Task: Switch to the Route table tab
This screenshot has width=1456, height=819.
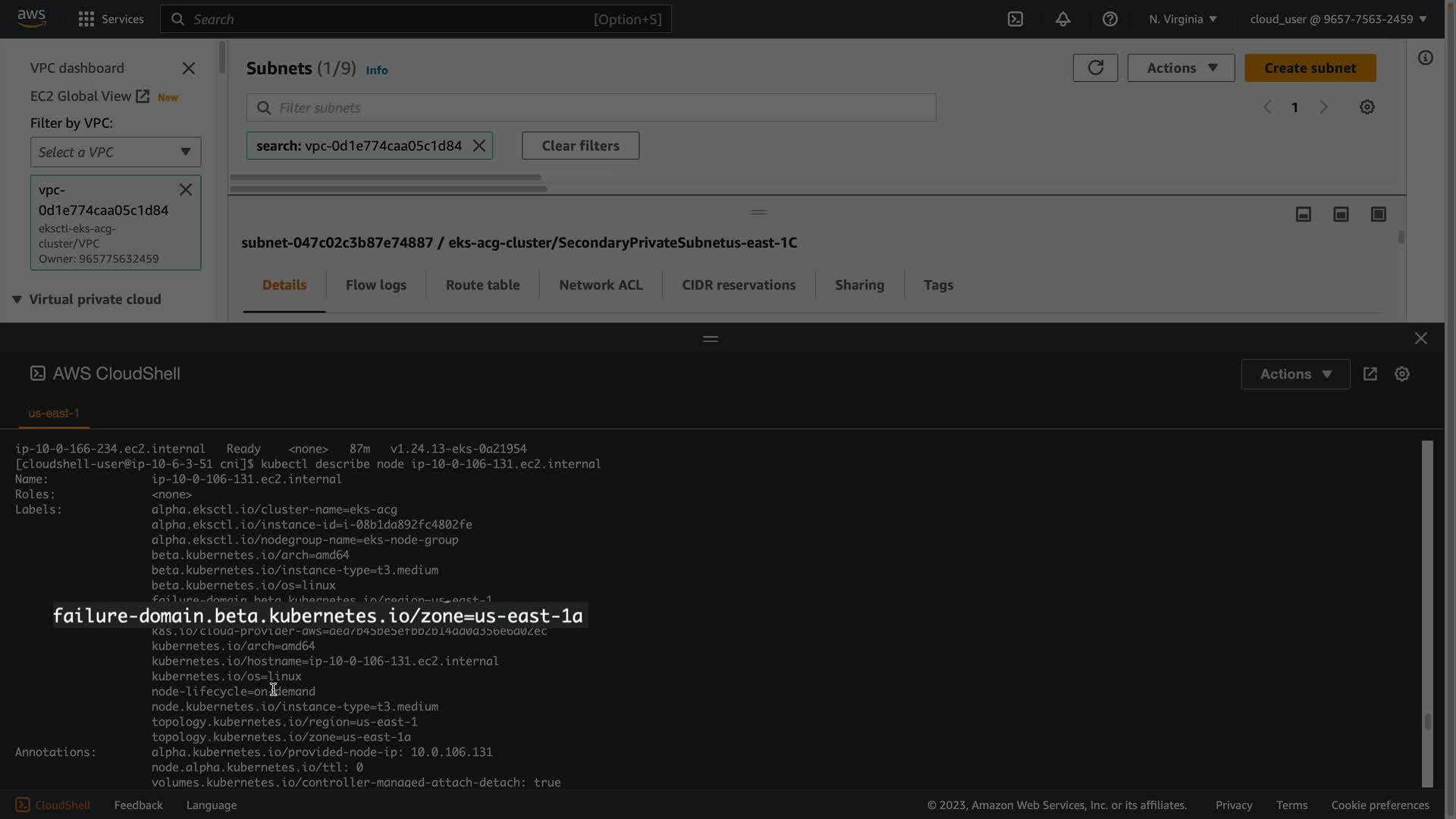Action: coord(482,285)
